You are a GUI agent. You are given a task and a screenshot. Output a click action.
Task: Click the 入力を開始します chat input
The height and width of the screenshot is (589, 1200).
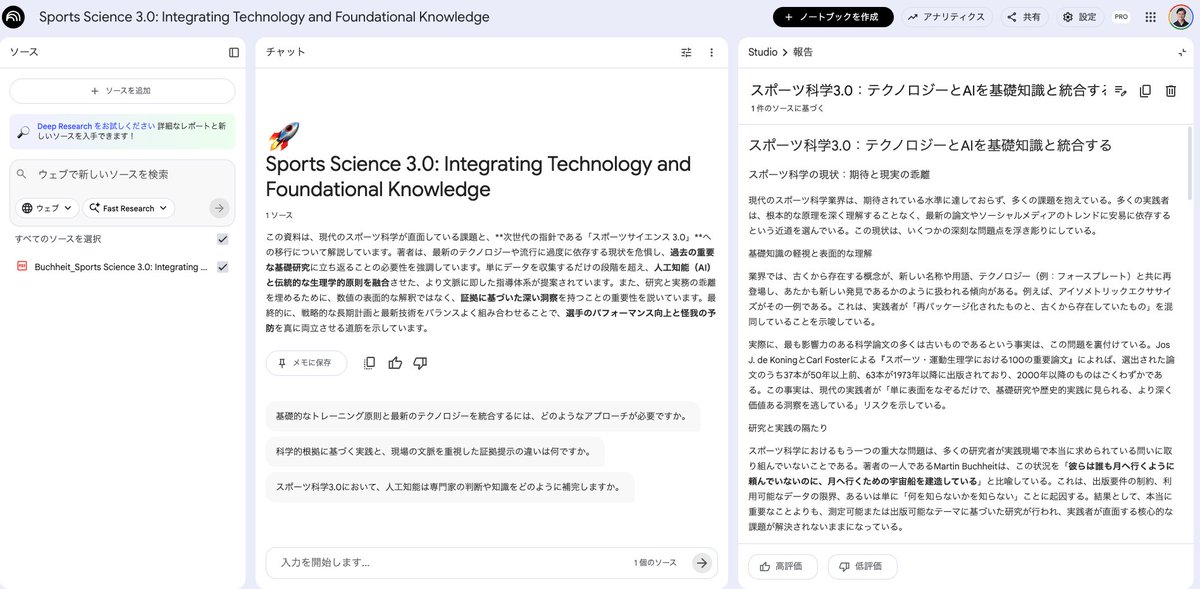pos(450,563)
